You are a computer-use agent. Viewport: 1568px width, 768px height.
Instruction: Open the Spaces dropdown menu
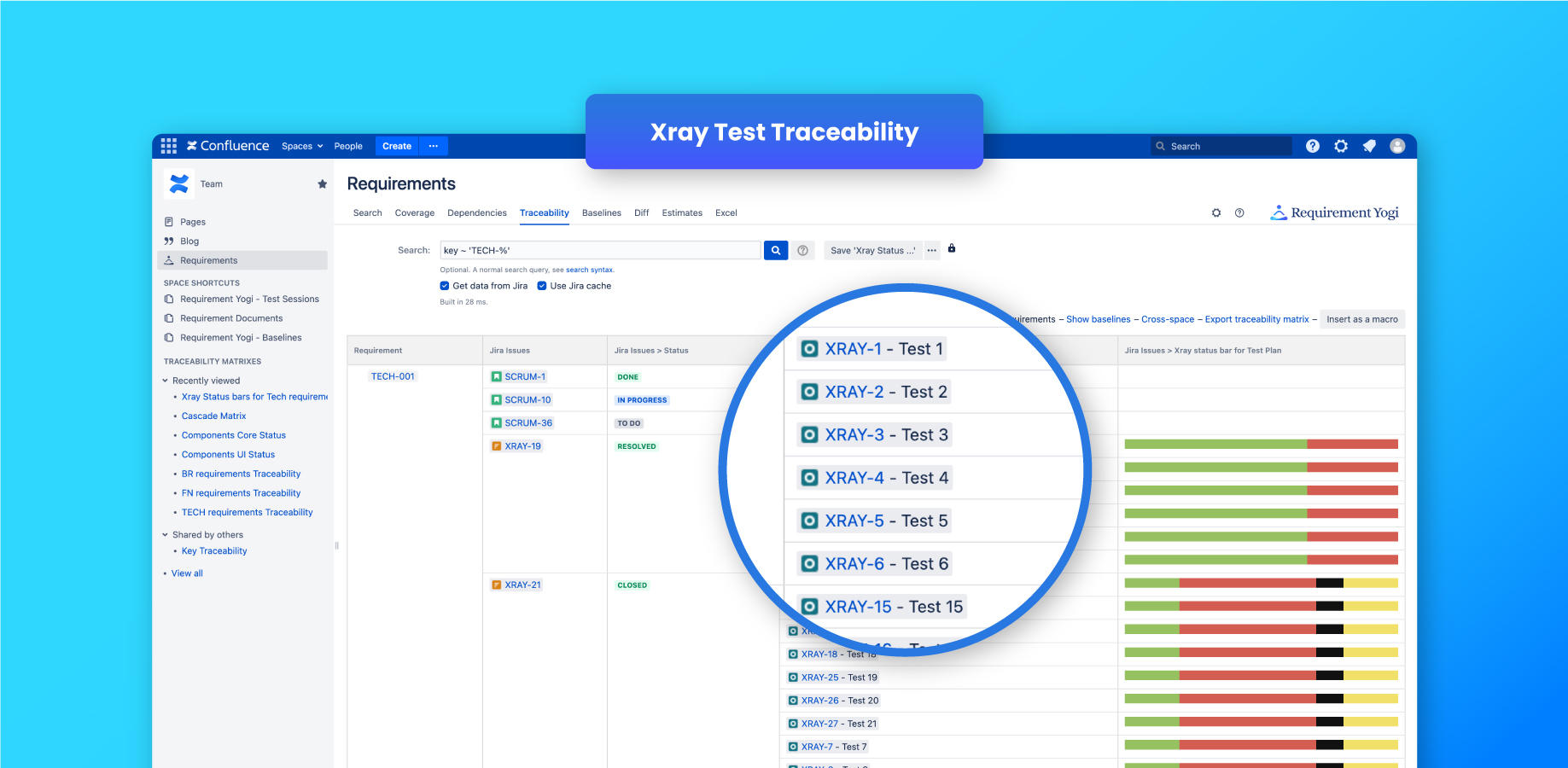click(x=302, y=146)
